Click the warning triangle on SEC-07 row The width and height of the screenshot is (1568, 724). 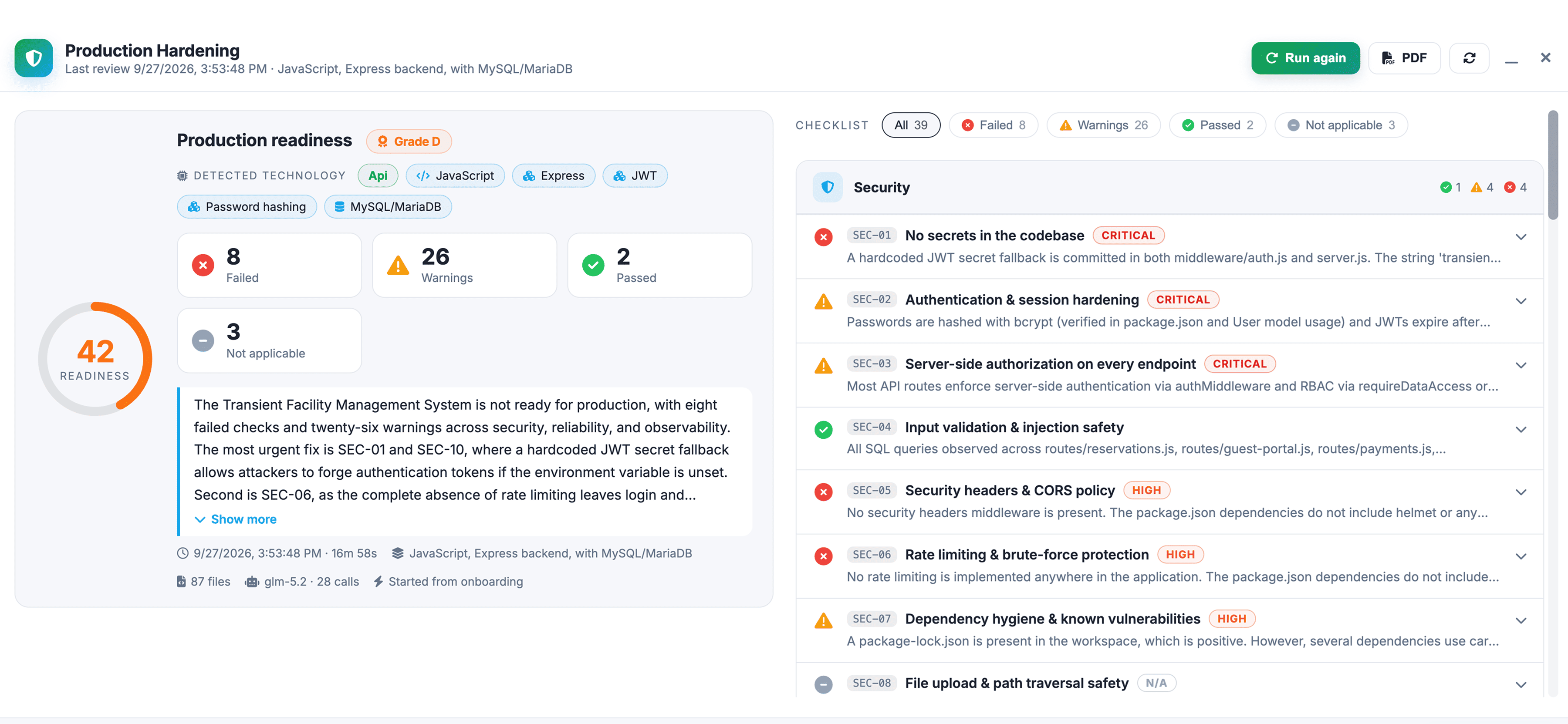(823, 620)
